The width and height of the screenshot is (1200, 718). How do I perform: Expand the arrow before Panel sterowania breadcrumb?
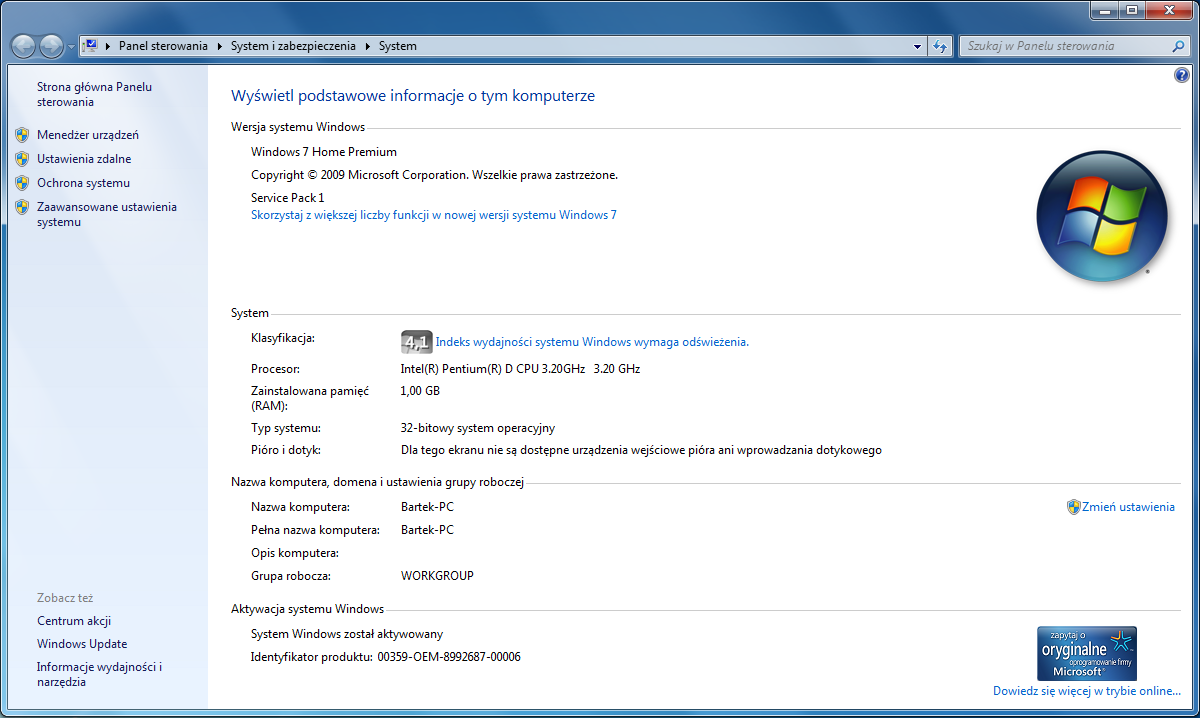point(107,46)
